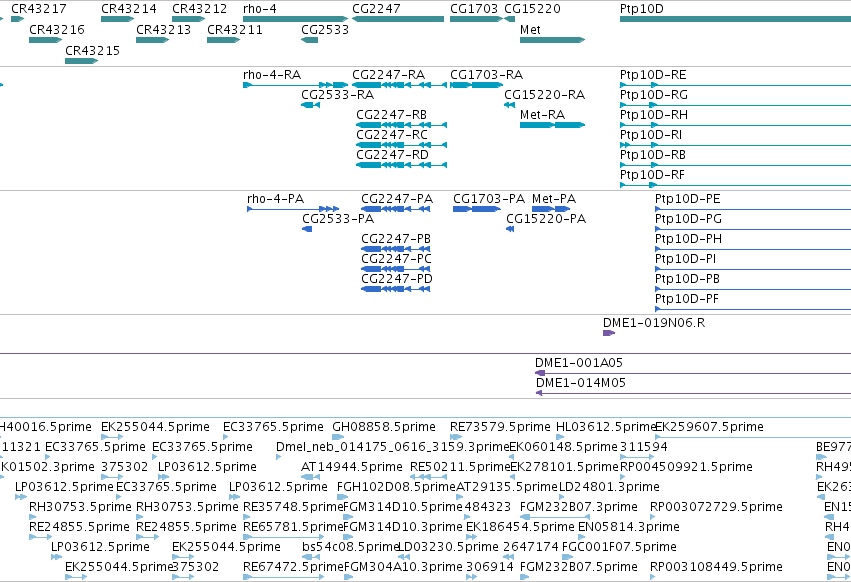Viewport: 851px width, 582px height.
Task: Click the CG15220-RA transcript label
Action: tap(544, 94)
